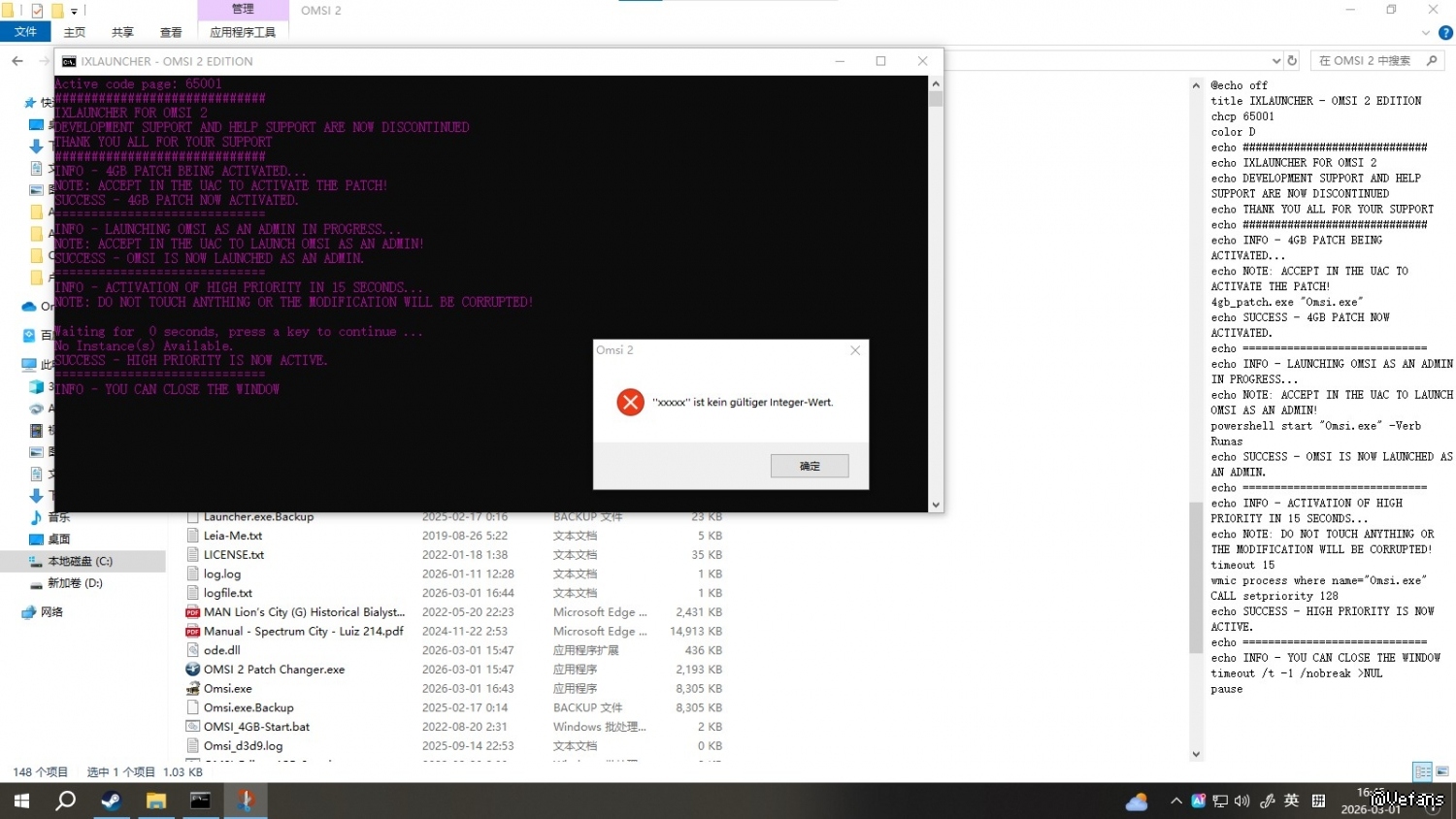This screenshot has height=819, width=1456.
Task: Select 桌面 in the navigation pane
Action: coord(59,540)
